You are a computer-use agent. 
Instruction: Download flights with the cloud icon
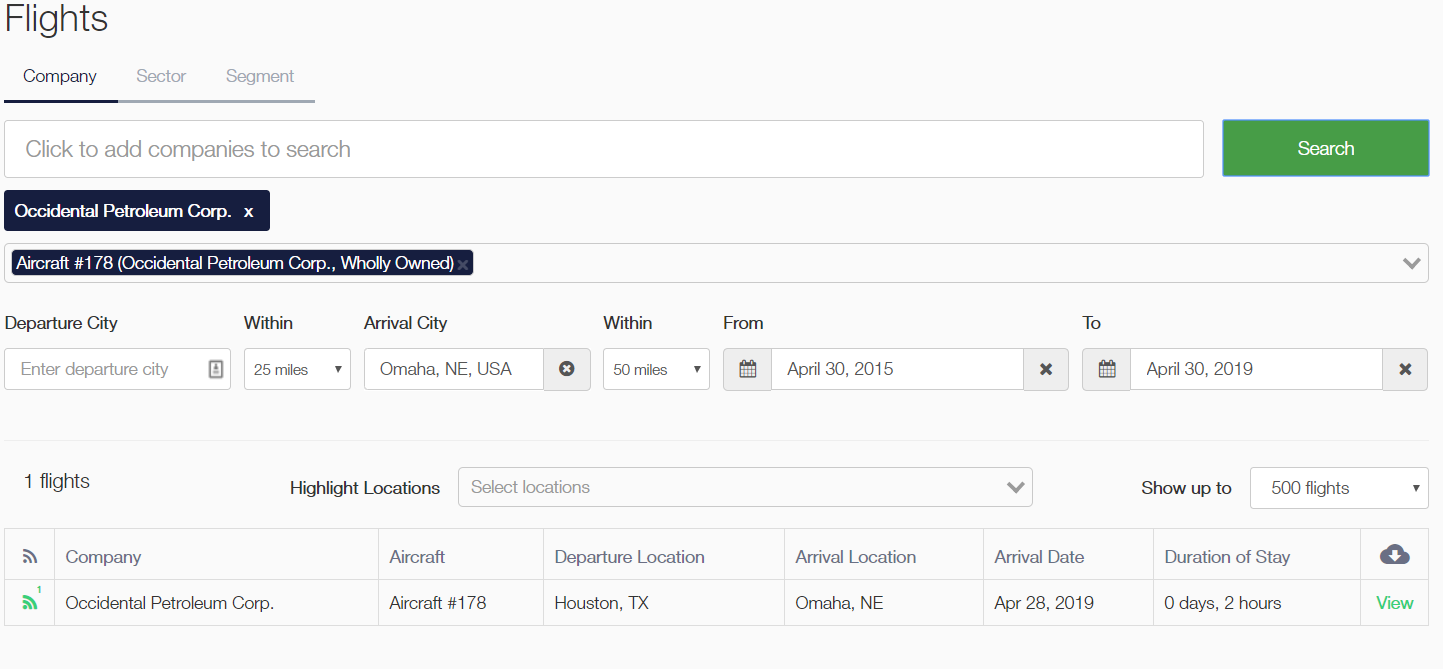click(1395, 555)
